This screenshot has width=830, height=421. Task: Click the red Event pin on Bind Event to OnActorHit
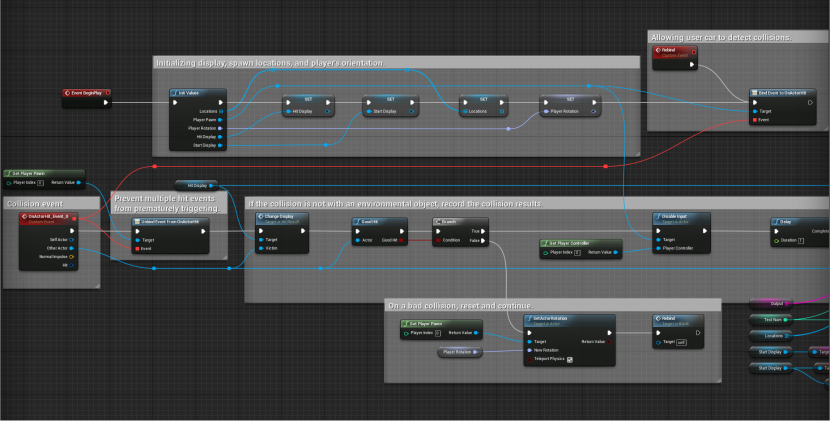tap(755, 120)
